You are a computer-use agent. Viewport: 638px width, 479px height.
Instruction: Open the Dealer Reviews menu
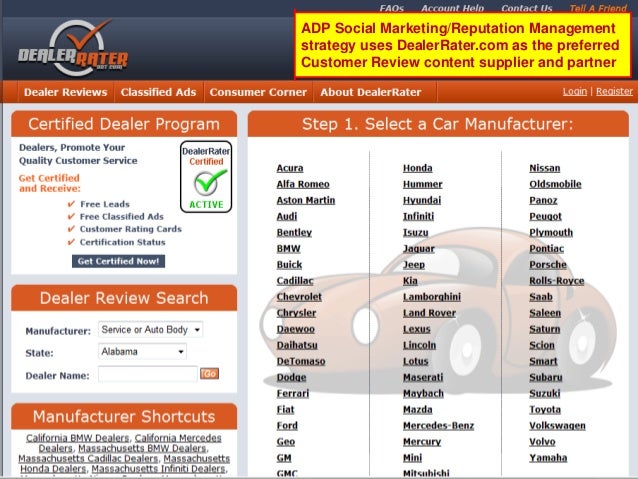[66, 92]
